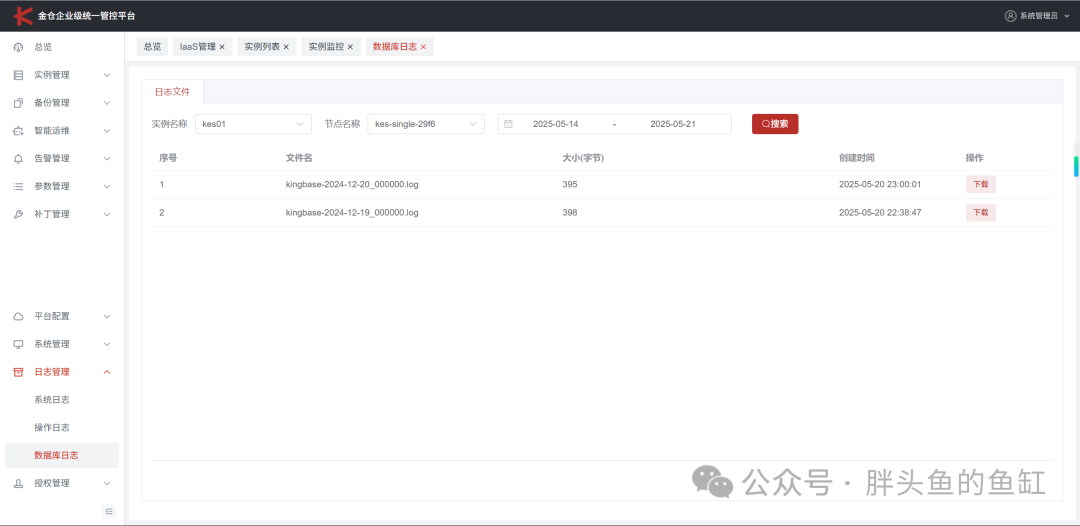Expand the 补丁管理 menu chevron
The height and width of the screenshot is (526, 1080).
[x=107, y=214]
